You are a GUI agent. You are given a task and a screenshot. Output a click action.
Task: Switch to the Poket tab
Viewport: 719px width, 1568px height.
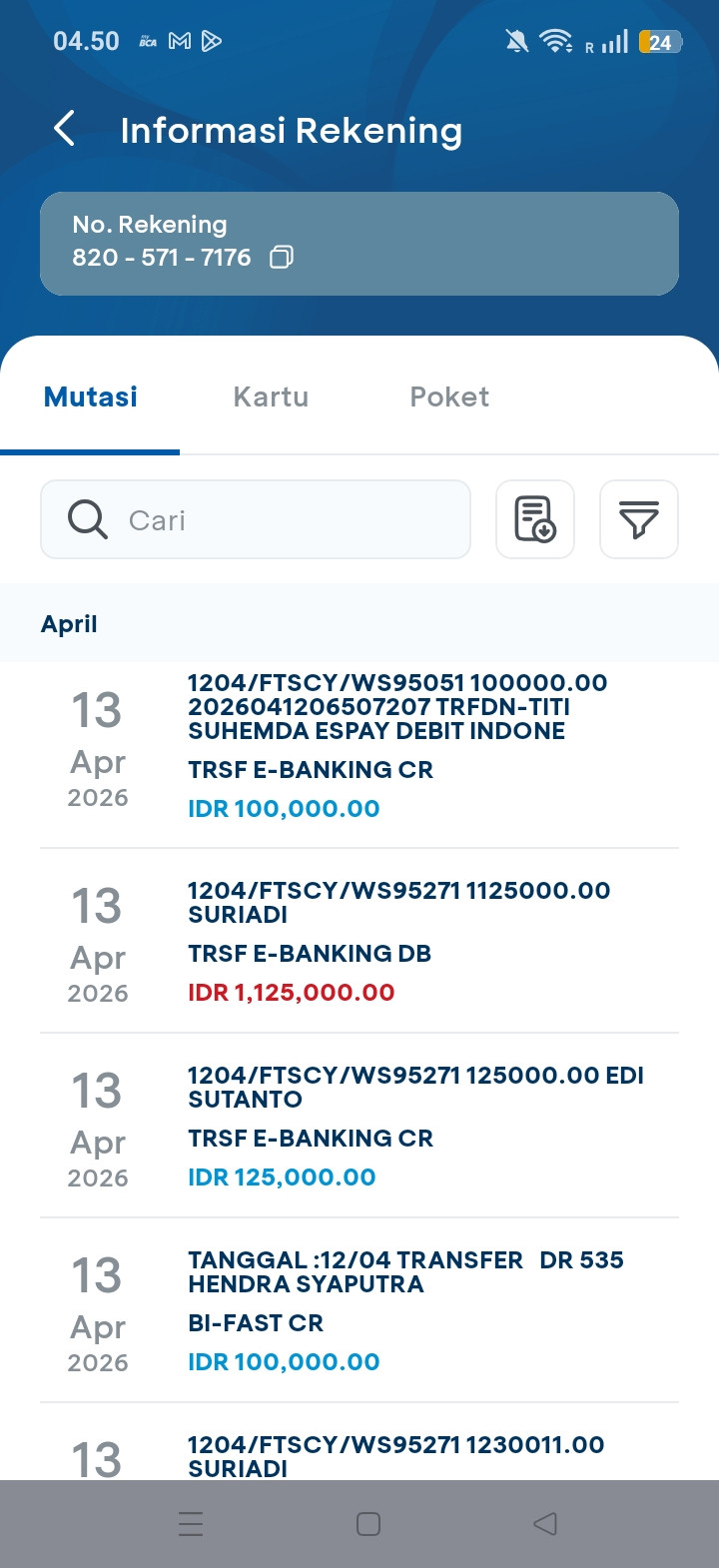[x=449, y=396]
